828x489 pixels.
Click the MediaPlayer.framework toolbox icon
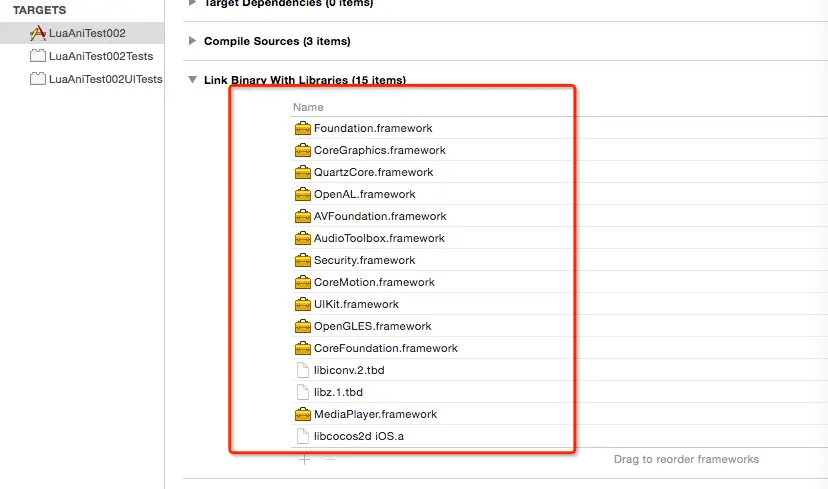click(x=303, y=415)
